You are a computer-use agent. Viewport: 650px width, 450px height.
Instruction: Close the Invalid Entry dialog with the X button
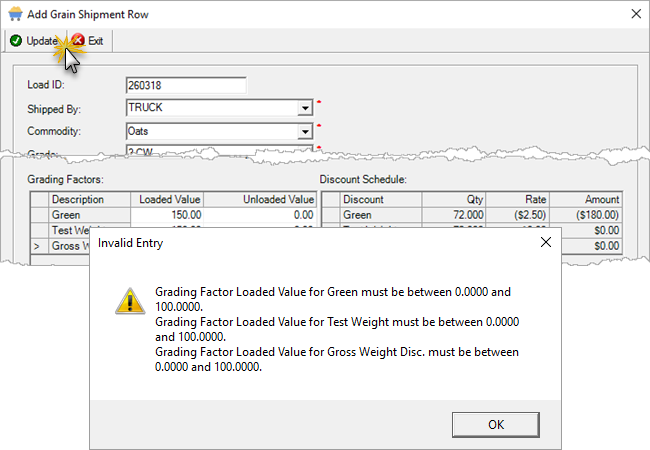[x=546, y=242]
